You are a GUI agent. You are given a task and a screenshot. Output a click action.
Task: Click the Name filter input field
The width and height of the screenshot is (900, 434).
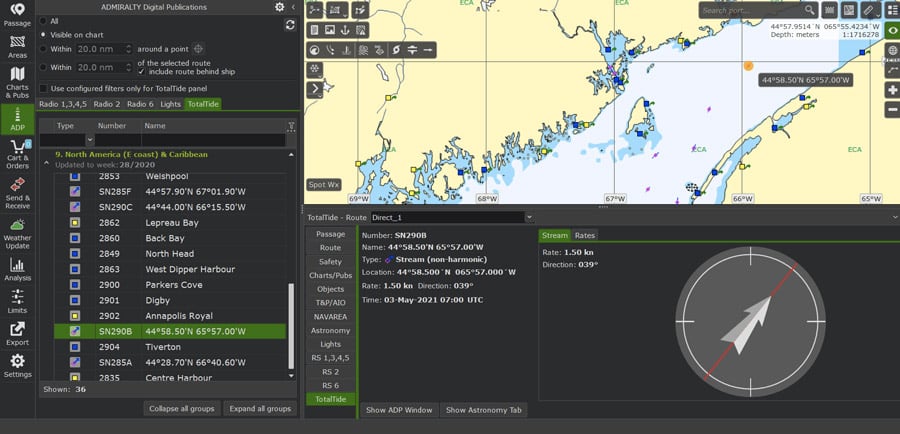tap(214, 140)
